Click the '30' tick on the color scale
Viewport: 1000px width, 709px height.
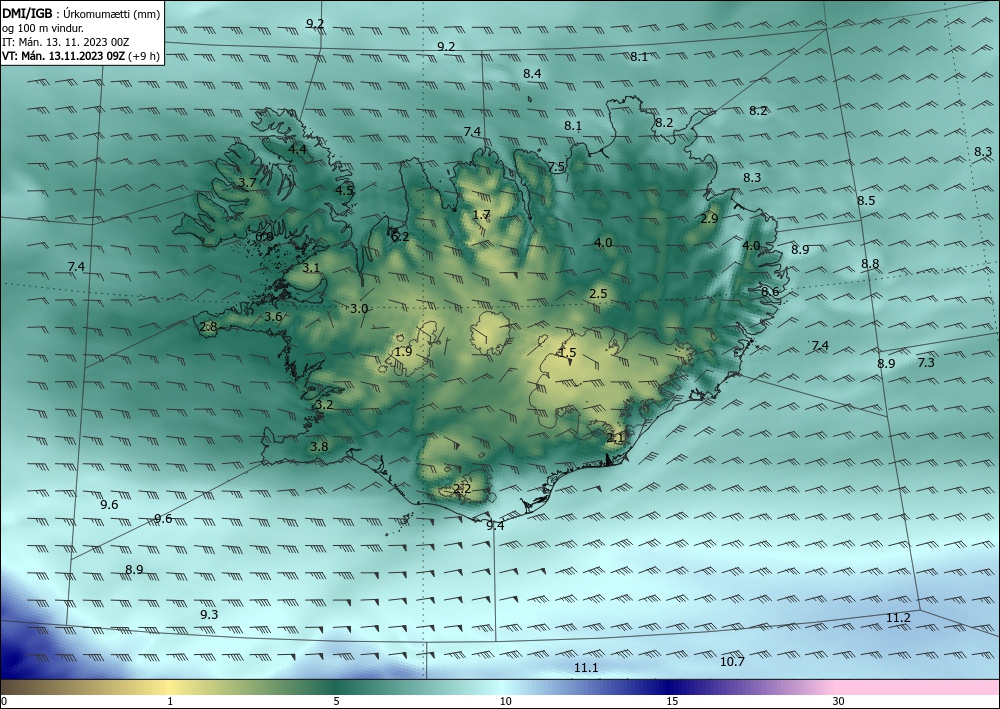point(839,701)
